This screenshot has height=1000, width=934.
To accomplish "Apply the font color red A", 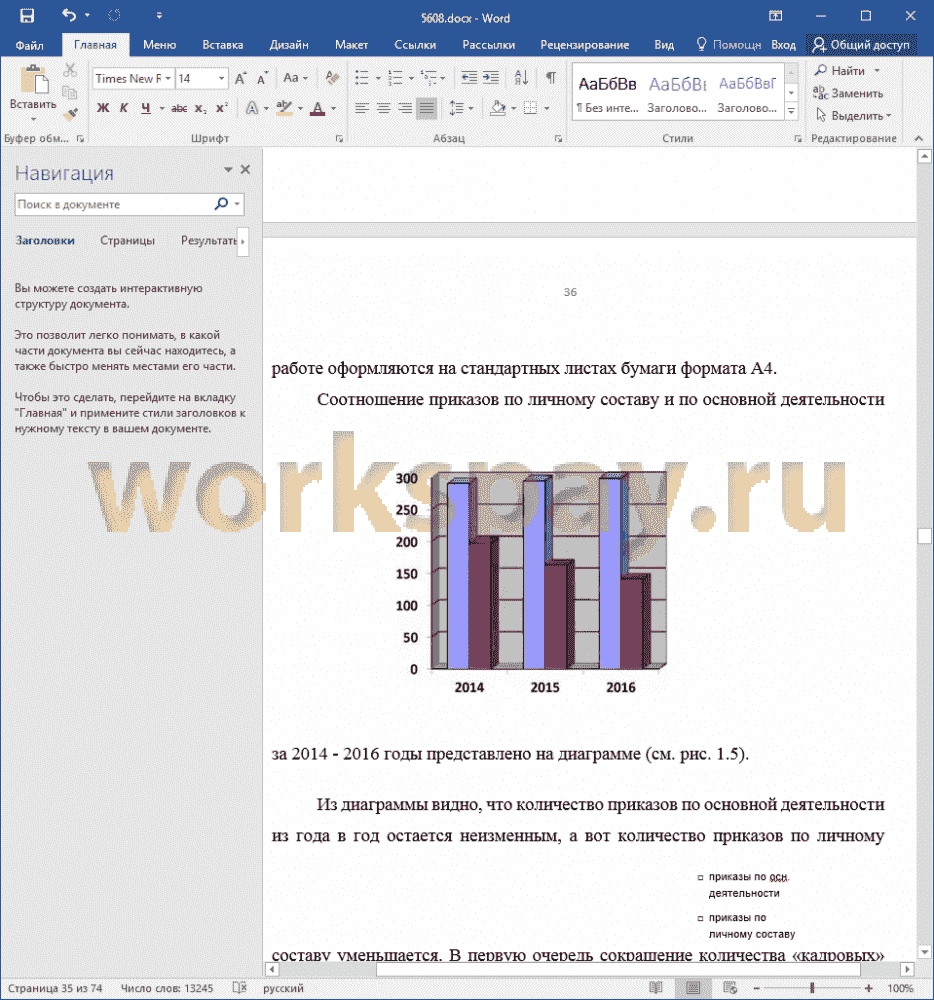I will pyautogui.click(x=317, y=108).
